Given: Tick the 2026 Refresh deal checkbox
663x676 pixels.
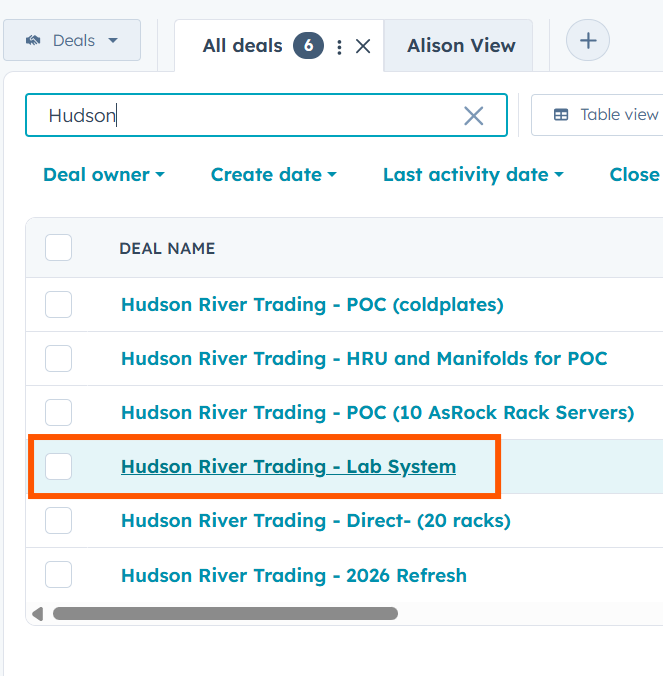Looking at the screenshot, I should pyautogui.click(x=58, y=575).
